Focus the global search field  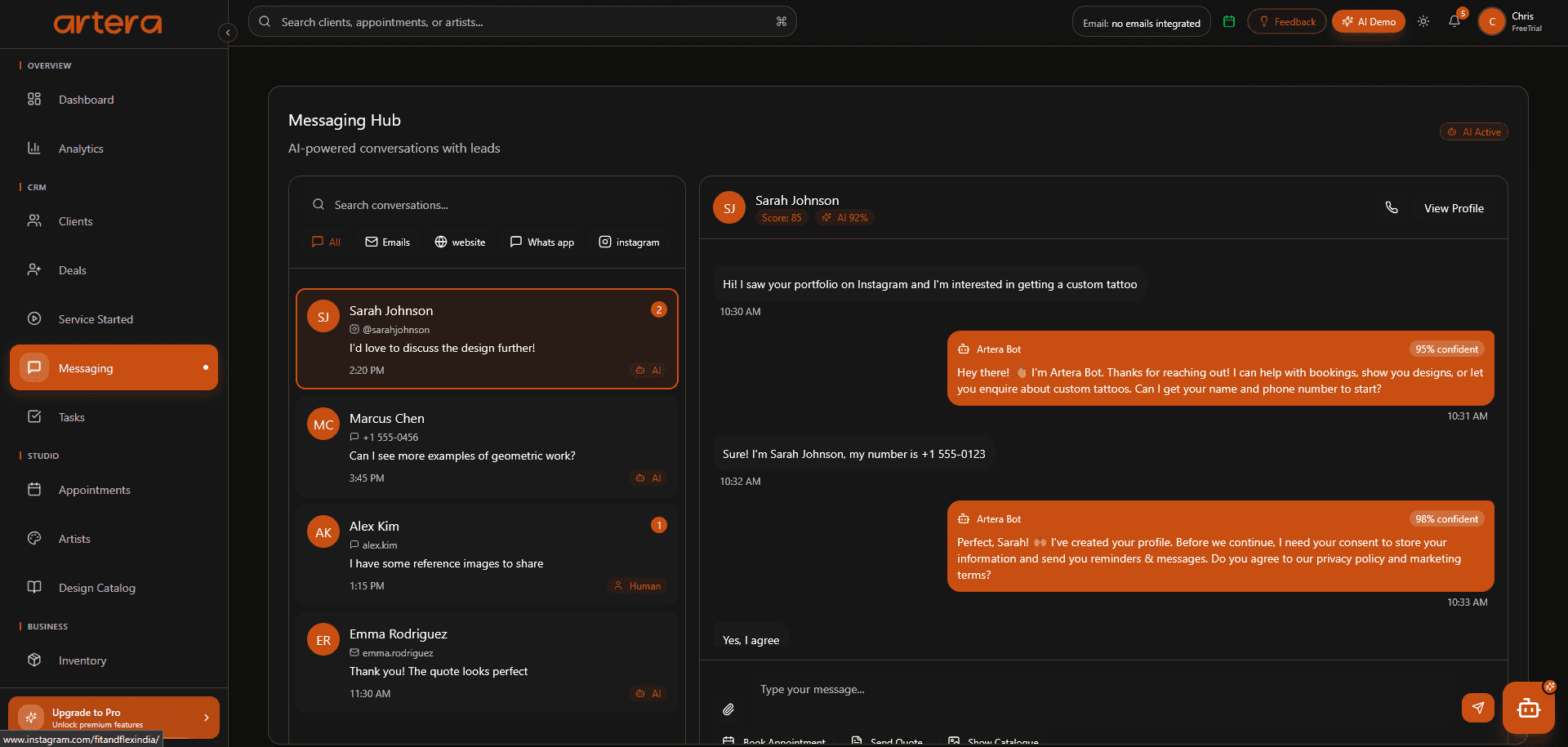point(523,22)
